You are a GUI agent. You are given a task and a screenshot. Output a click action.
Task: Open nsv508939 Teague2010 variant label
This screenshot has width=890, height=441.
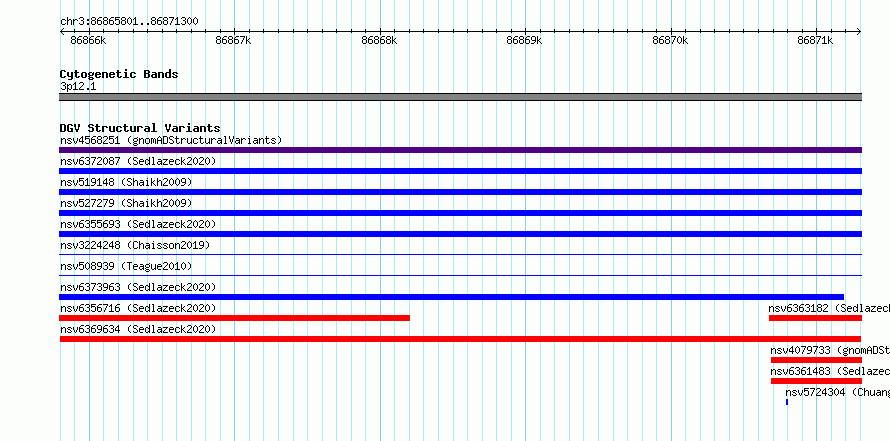(x=126, y=266)
